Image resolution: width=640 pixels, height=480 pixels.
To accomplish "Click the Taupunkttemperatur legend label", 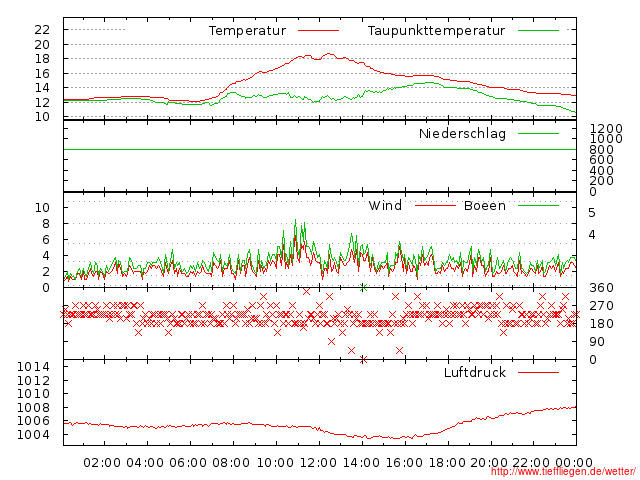I will pyautogui.click(x=436, y=31).
